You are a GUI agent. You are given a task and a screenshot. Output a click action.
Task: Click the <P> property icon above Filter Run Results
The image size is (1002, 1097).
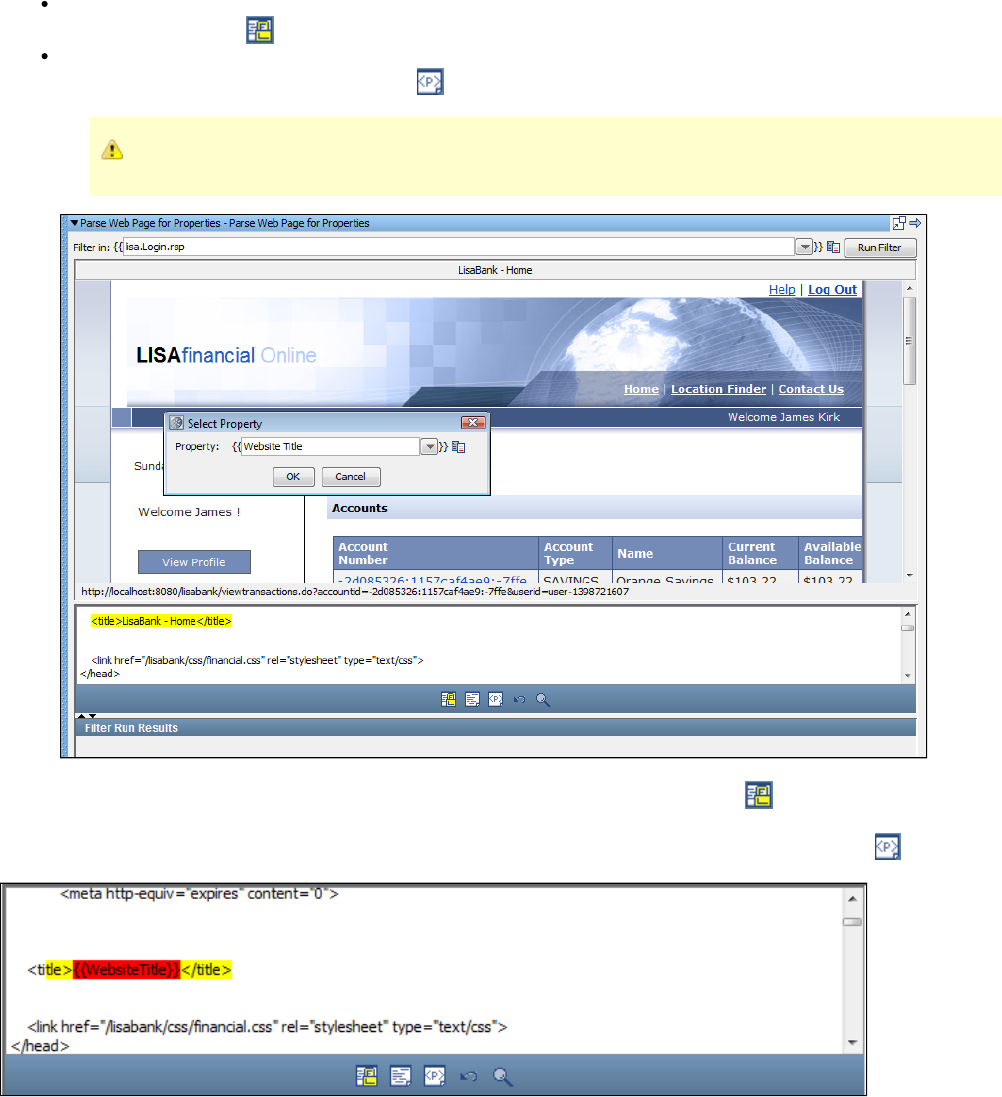click(495, 700)
